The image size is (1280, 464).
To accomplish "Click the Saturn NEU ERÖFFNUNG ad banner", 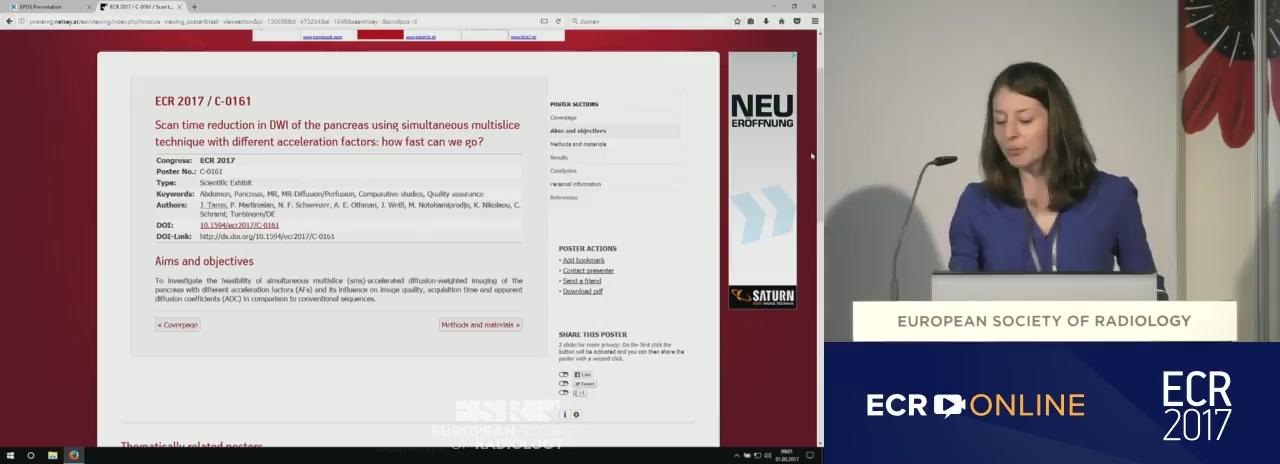I will click(x=762, y=180).
